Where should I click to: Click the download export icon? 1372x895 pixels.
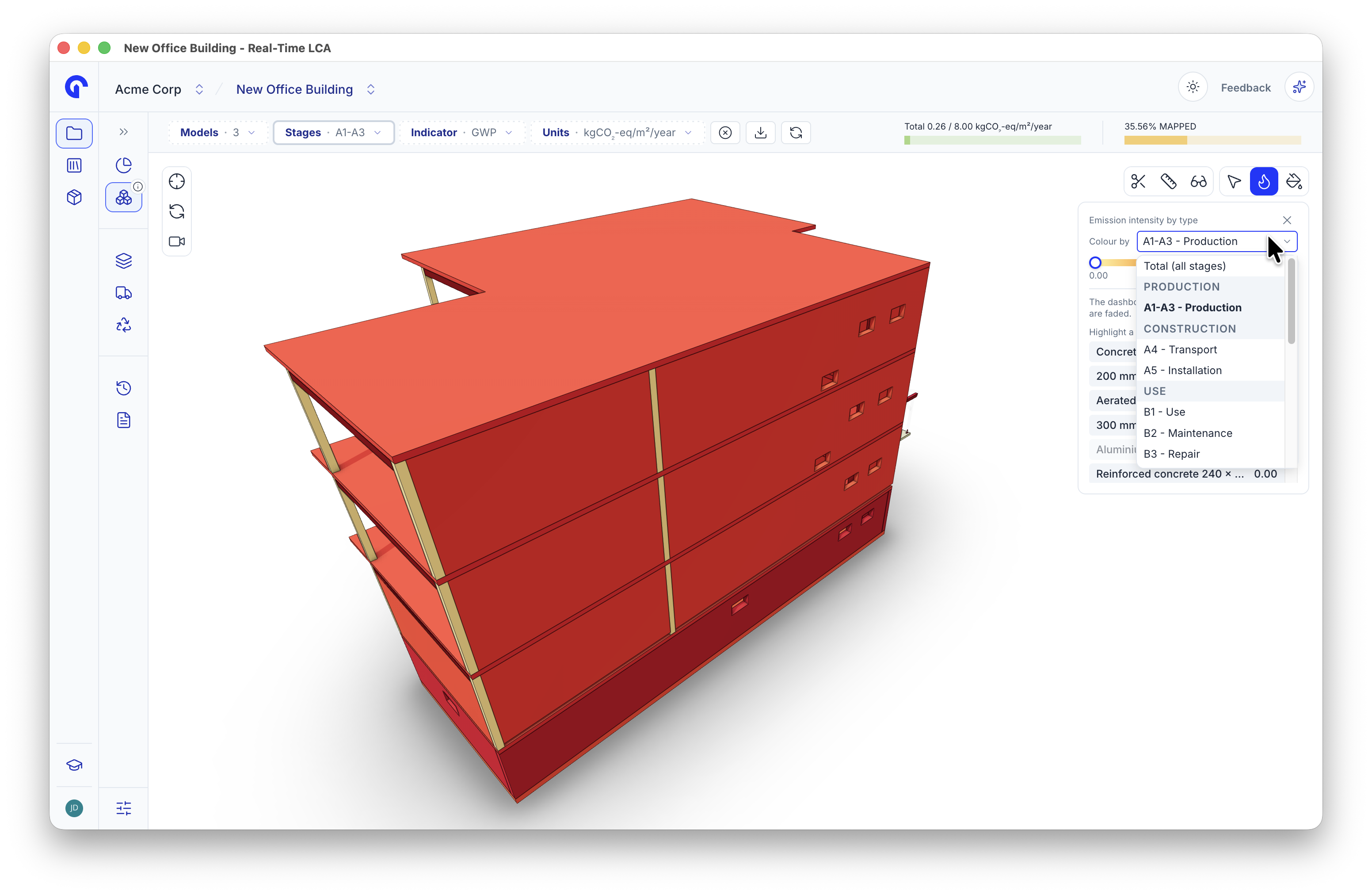tap(761, 133)
